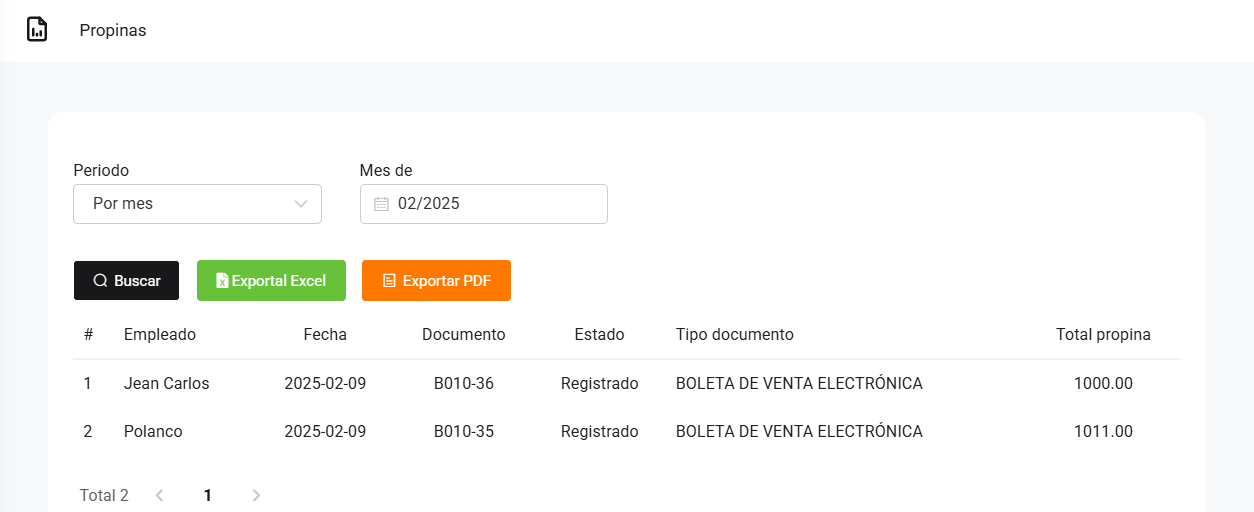
Task: Click the Empleado column header
Action: point(160,335)
